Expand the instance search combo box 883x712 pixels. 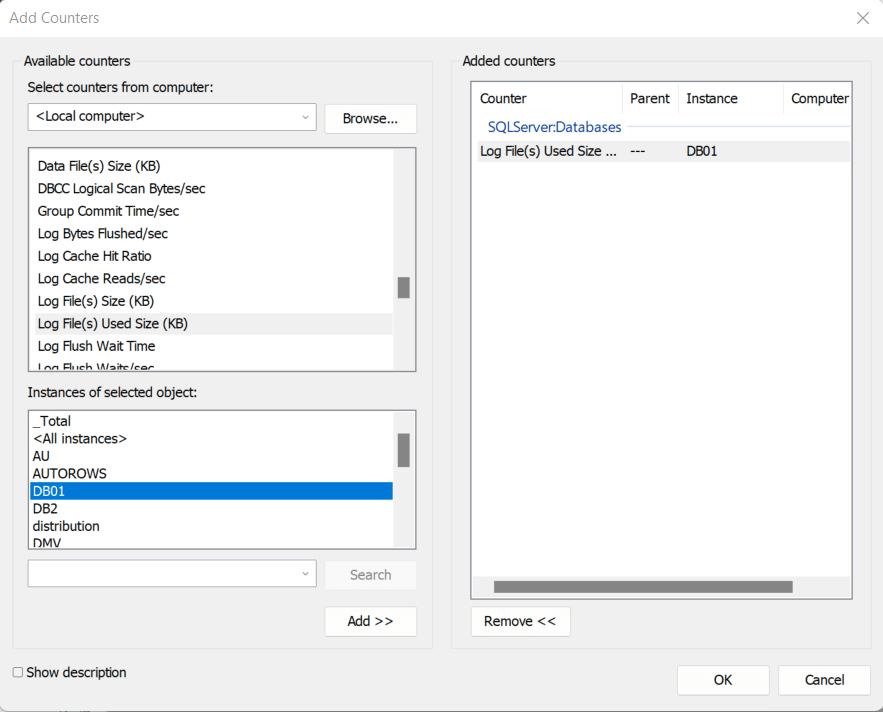[x=305, y=574]
